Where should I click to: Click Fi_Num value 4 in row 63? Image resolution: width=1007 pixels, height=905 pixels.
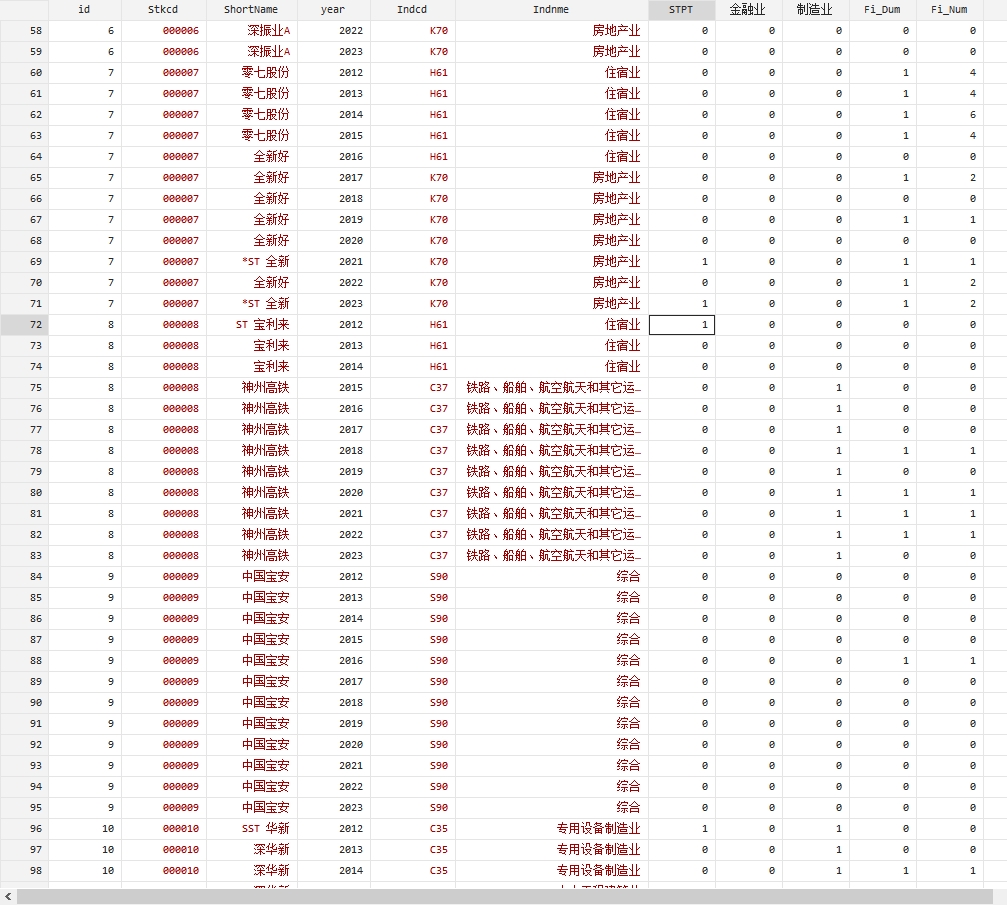(x=973, y=136)
